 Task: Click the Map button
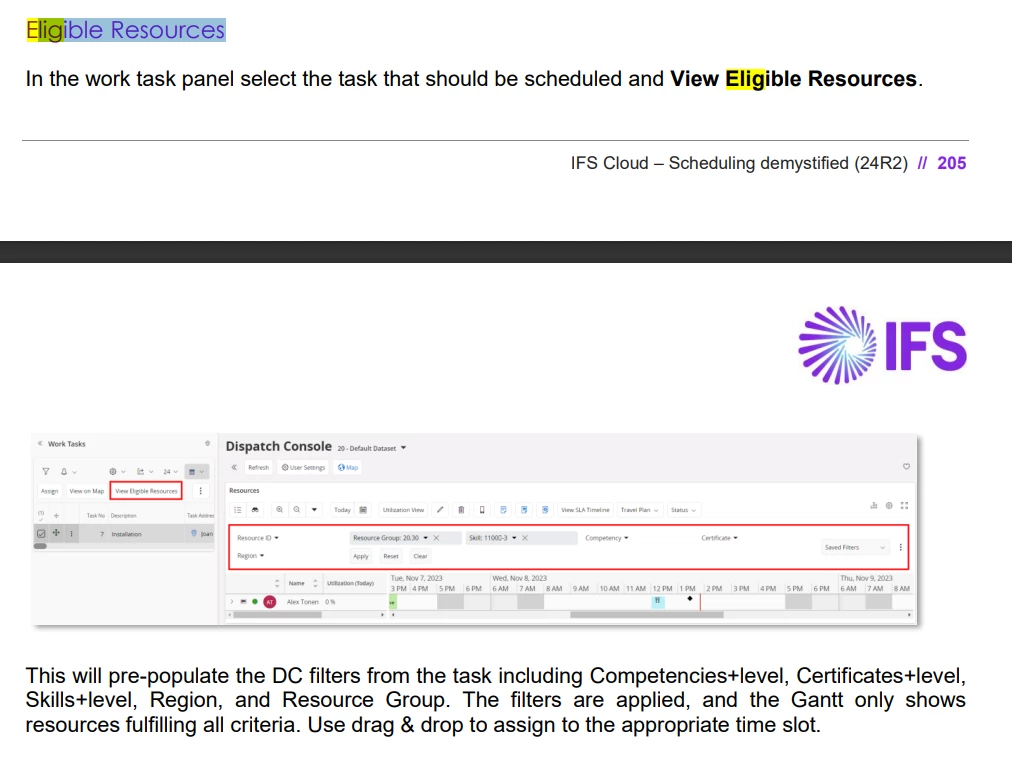[x=348, y=467]
